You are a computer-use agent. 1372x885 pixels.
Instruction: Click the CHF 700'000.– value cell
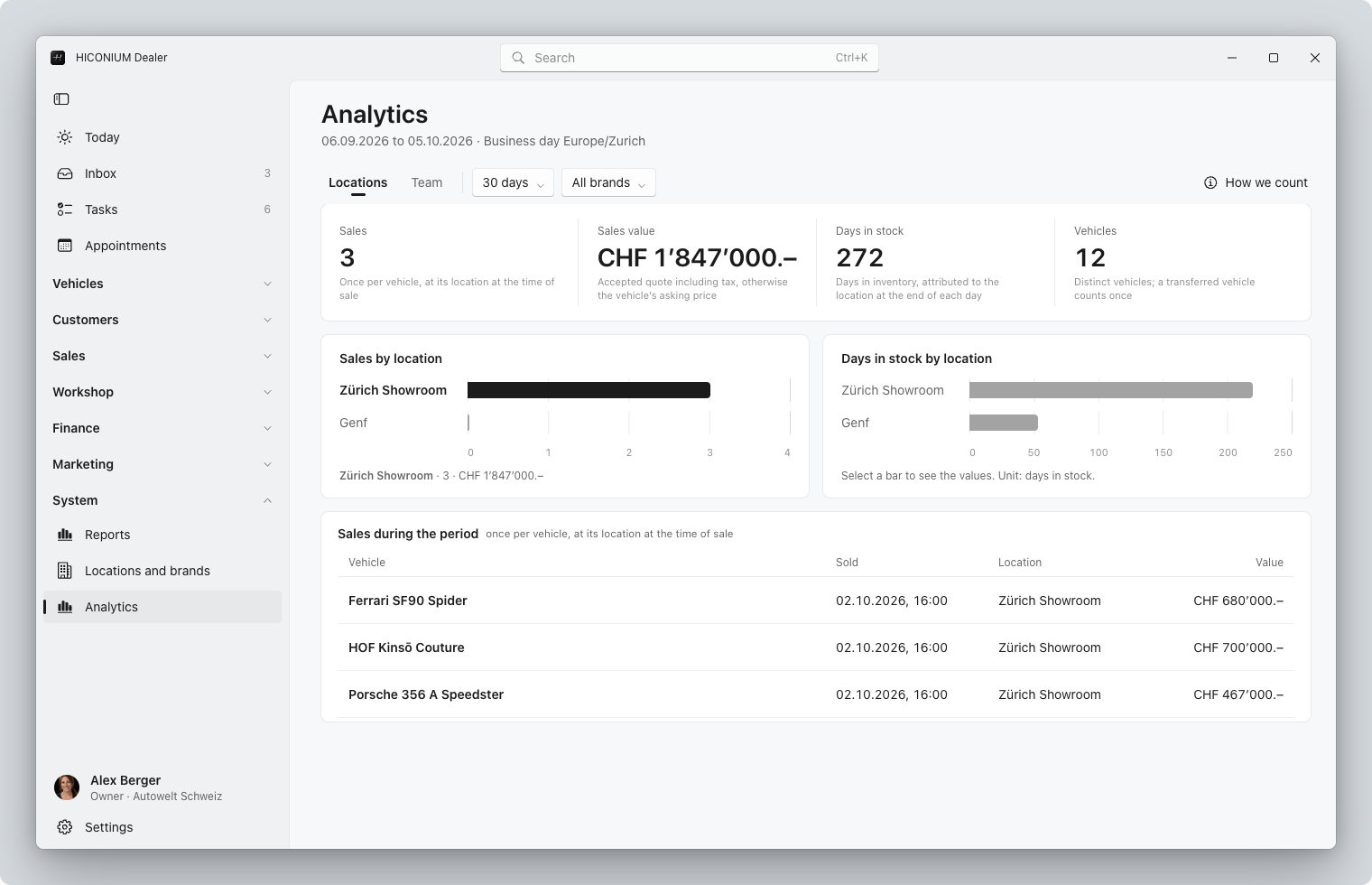click(1238, 647)
